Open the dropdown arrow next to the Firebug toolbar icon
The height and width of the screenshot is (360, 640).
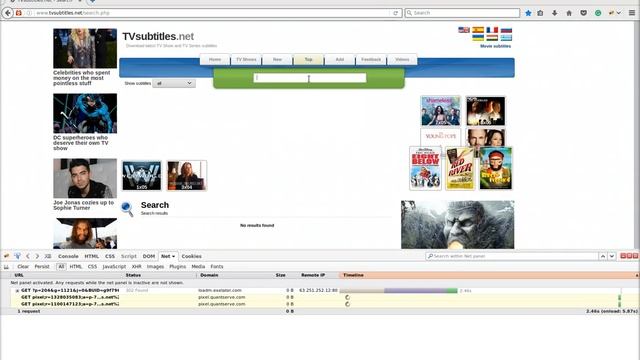[x=619, y=13]
